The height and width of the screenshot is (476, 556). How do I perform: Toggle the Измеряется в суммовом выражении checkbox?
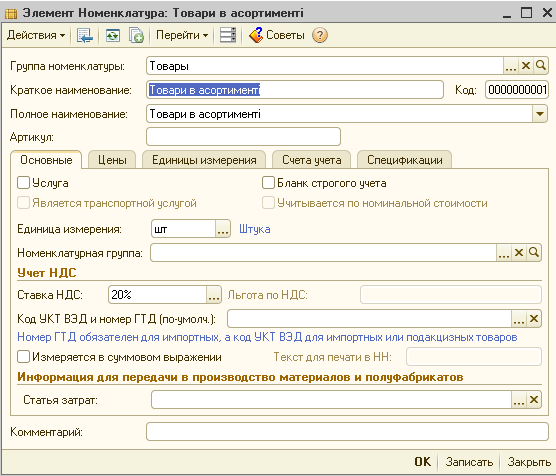tap(23, 357)
